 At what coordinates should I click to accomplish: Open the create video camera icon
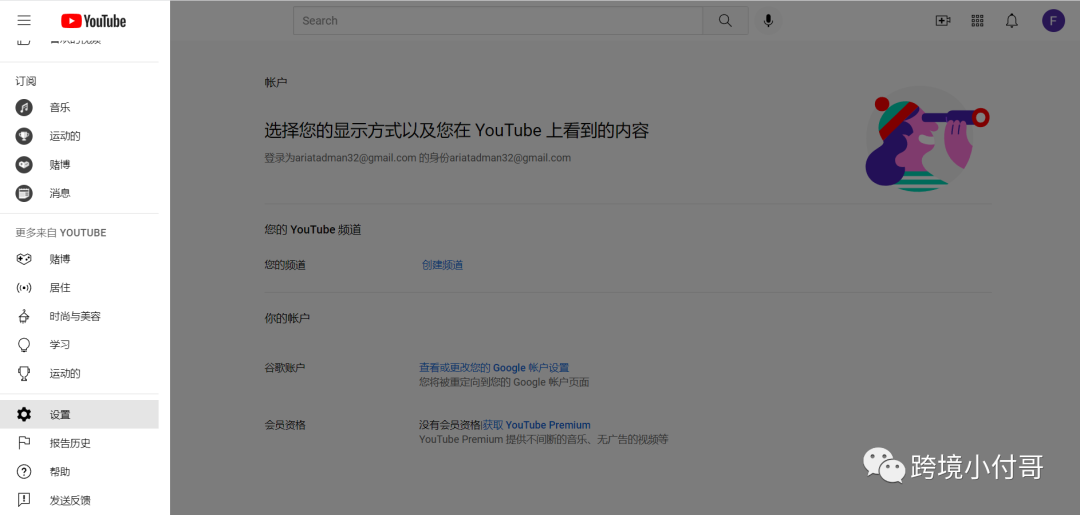click(943, 21)
